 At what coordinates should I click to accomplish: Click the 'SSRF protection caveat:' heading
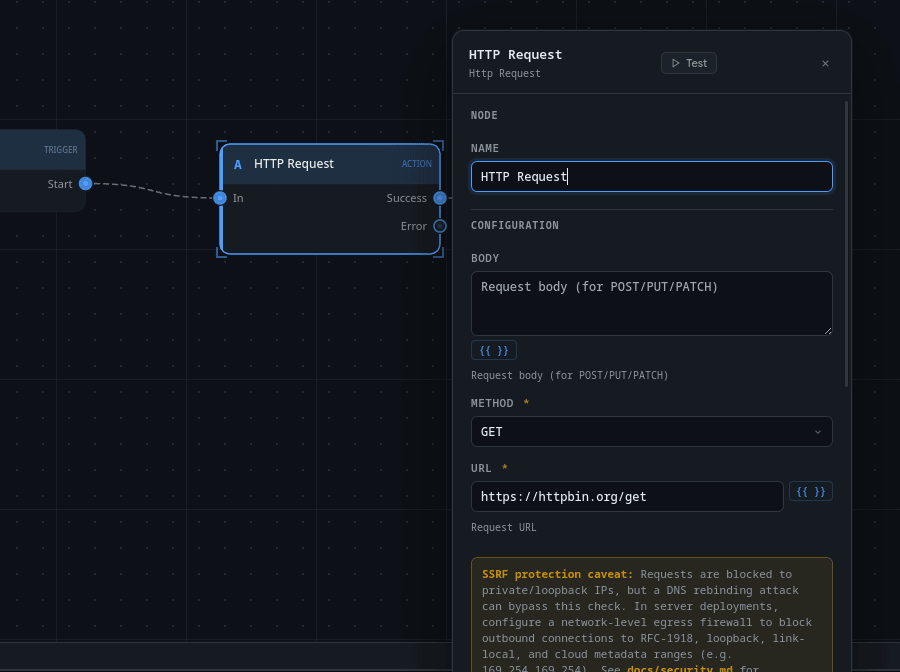[x=557, y=574]
